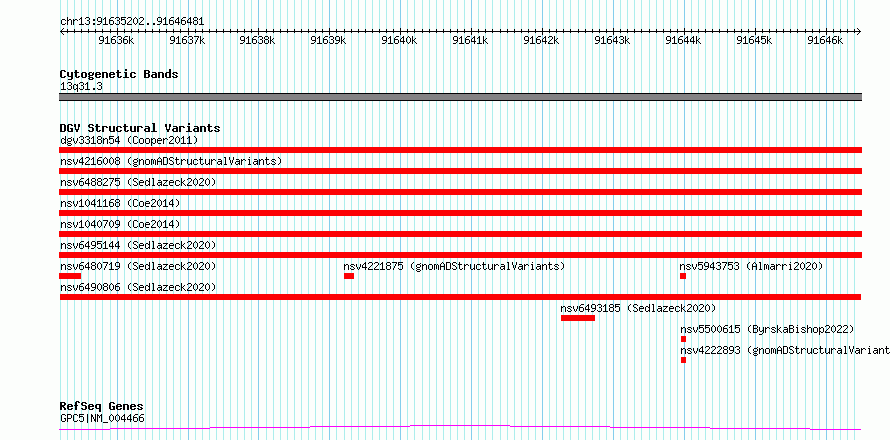Click the short red bar under nsv6480719
The height and width of the screenshot is (440, 890).
click(x=70, y=276)
